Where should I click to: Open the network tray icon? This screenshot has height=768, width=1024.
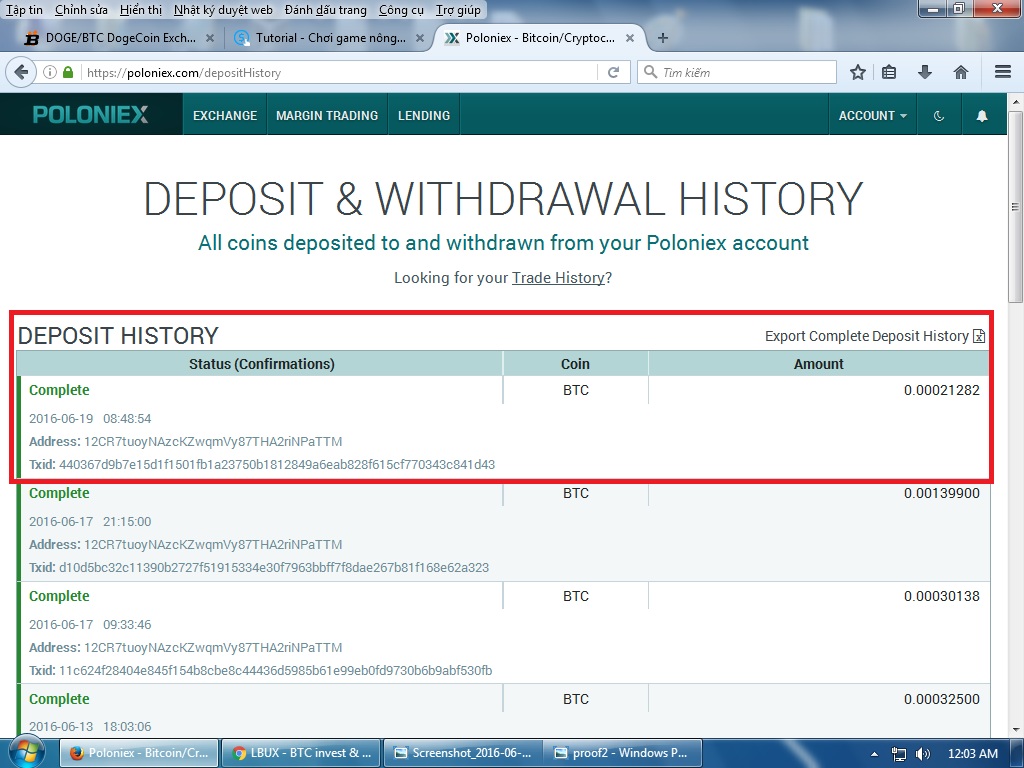click(899, 754)
